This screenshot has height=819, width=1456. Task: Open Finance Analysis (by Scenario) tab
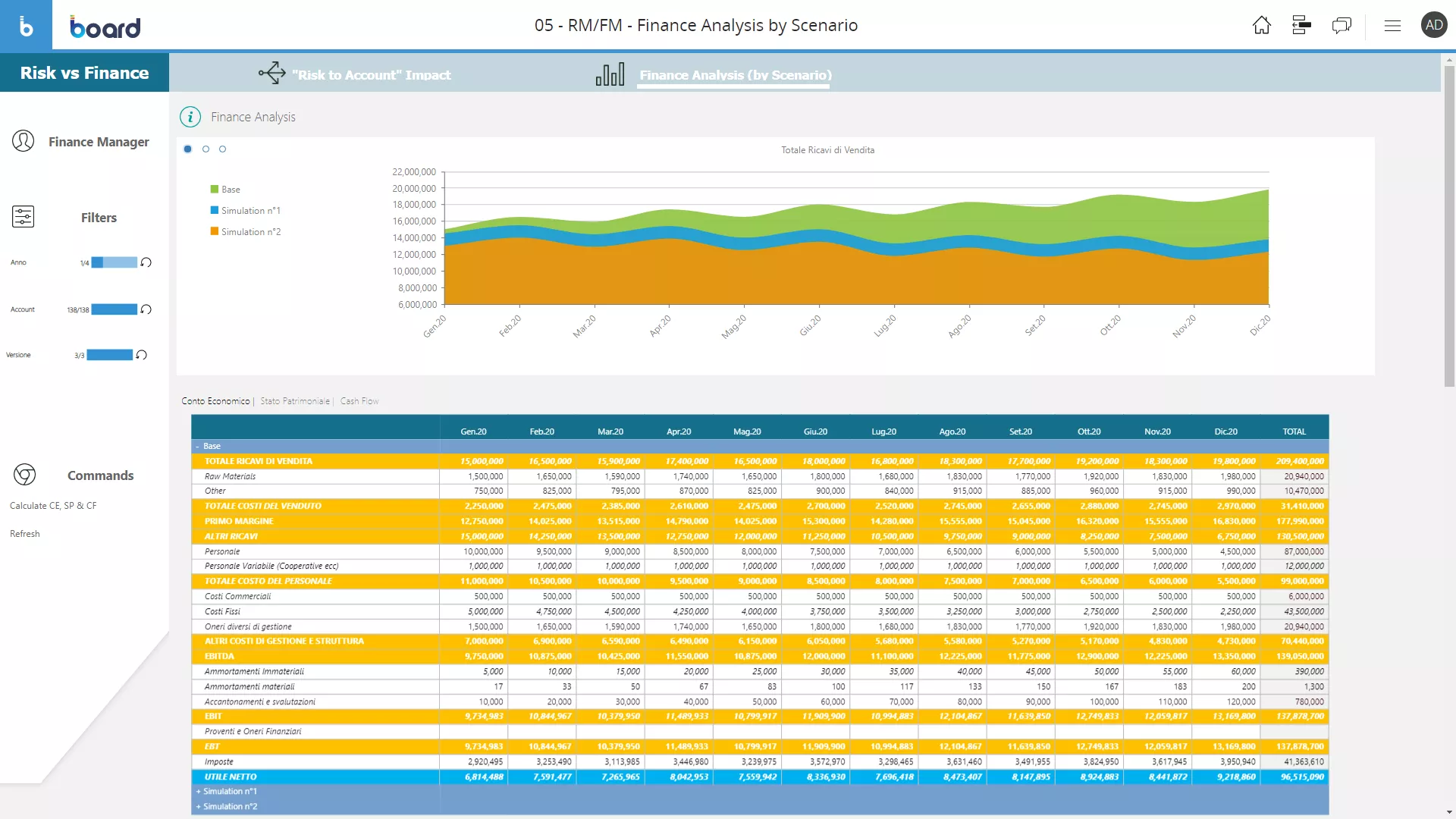pyautogui.click(x=735, y=75)
